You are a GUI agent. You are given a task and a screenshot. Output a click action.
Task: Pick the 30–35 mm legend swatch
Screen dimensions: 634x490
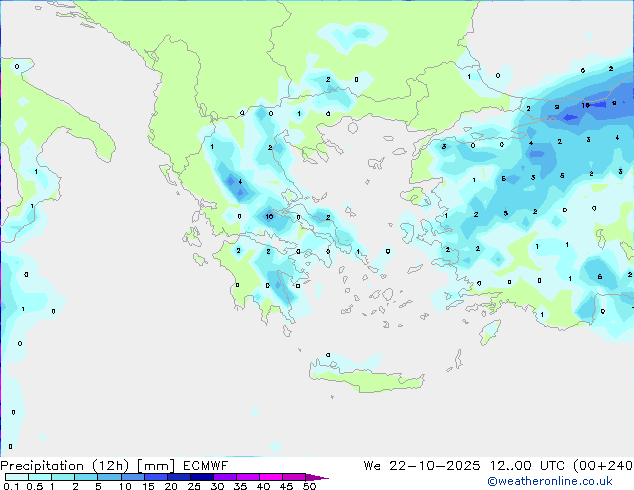(x=224, y=477)
